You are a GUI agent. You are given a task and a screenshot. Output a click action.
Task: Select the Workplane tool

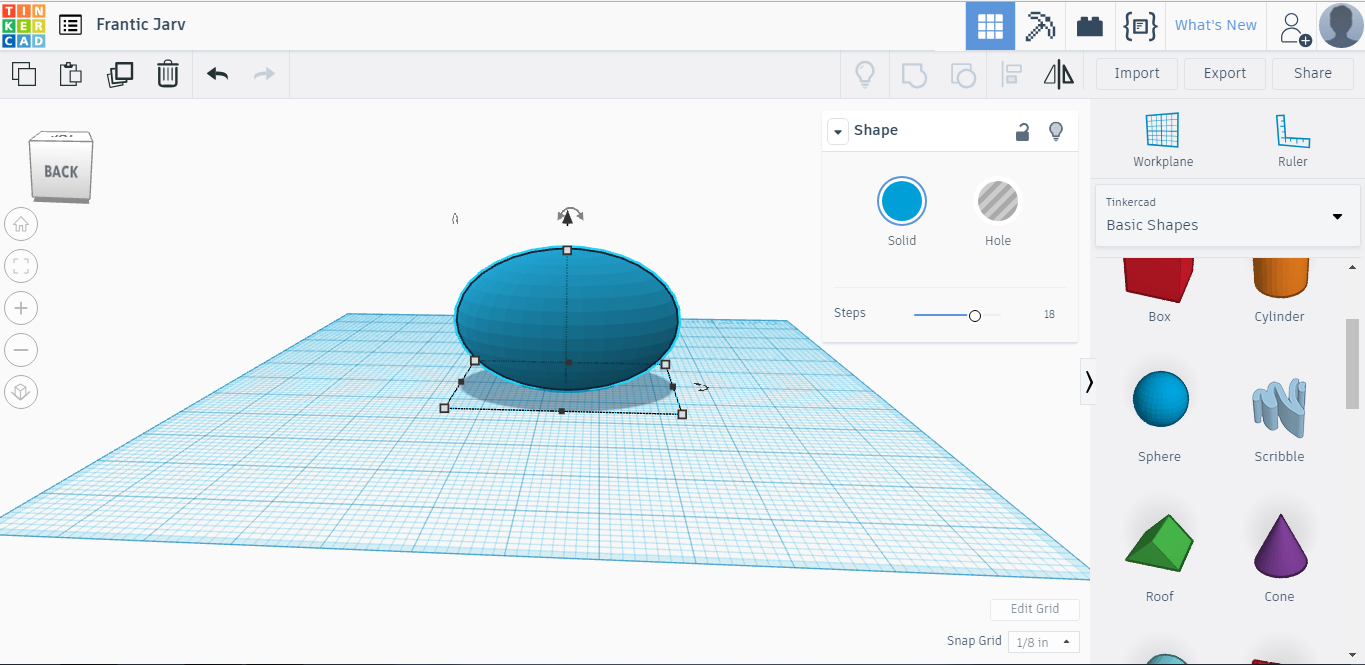click(x=1163, y=139)
